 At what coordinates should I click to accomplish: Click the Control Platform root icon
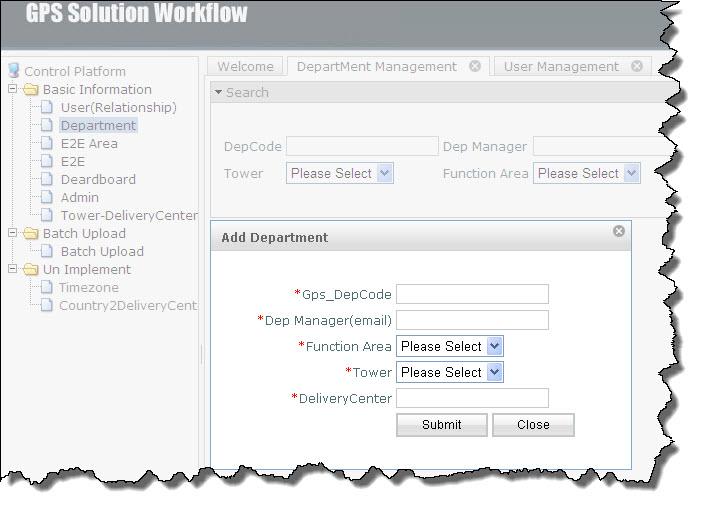[x=14, y=70]
